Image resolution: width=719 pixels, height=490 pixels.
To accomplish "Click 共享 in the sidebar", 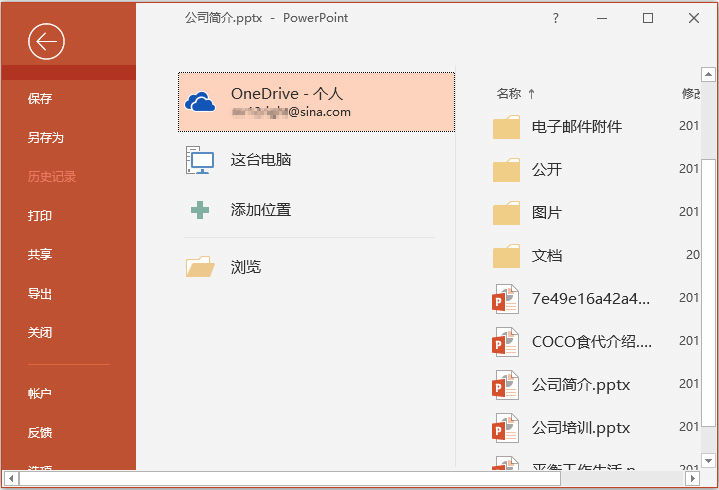I will (39, 254).
